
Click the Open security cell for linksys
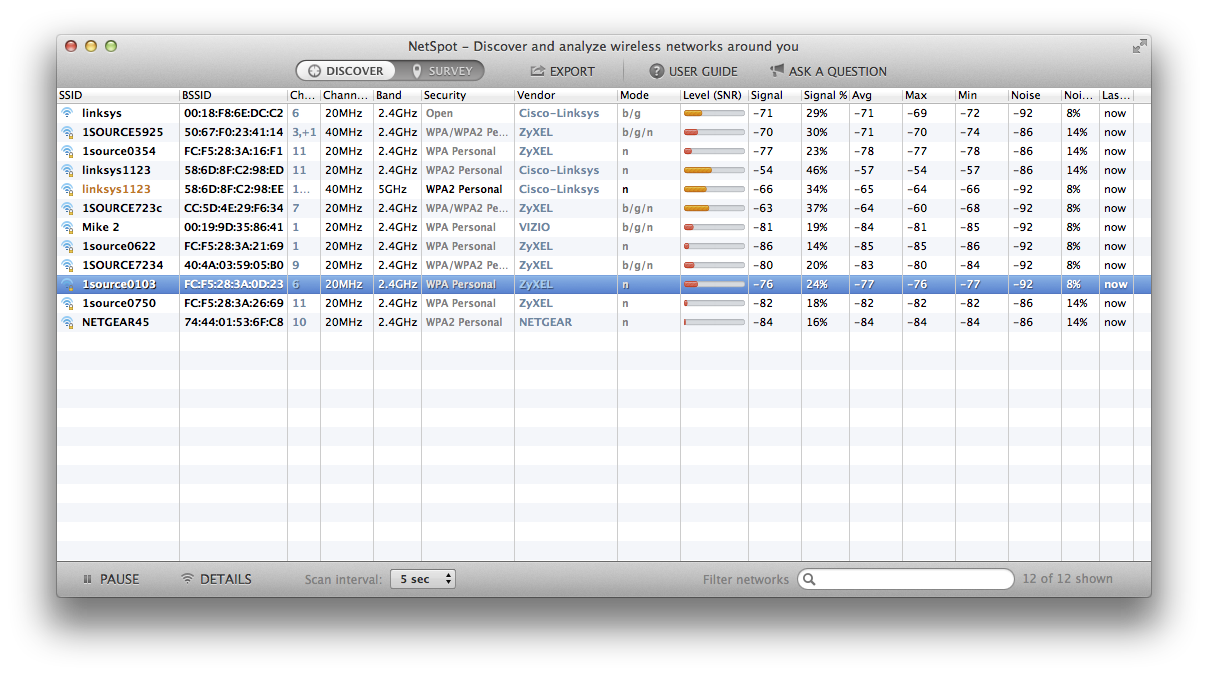tap(439, 113)
